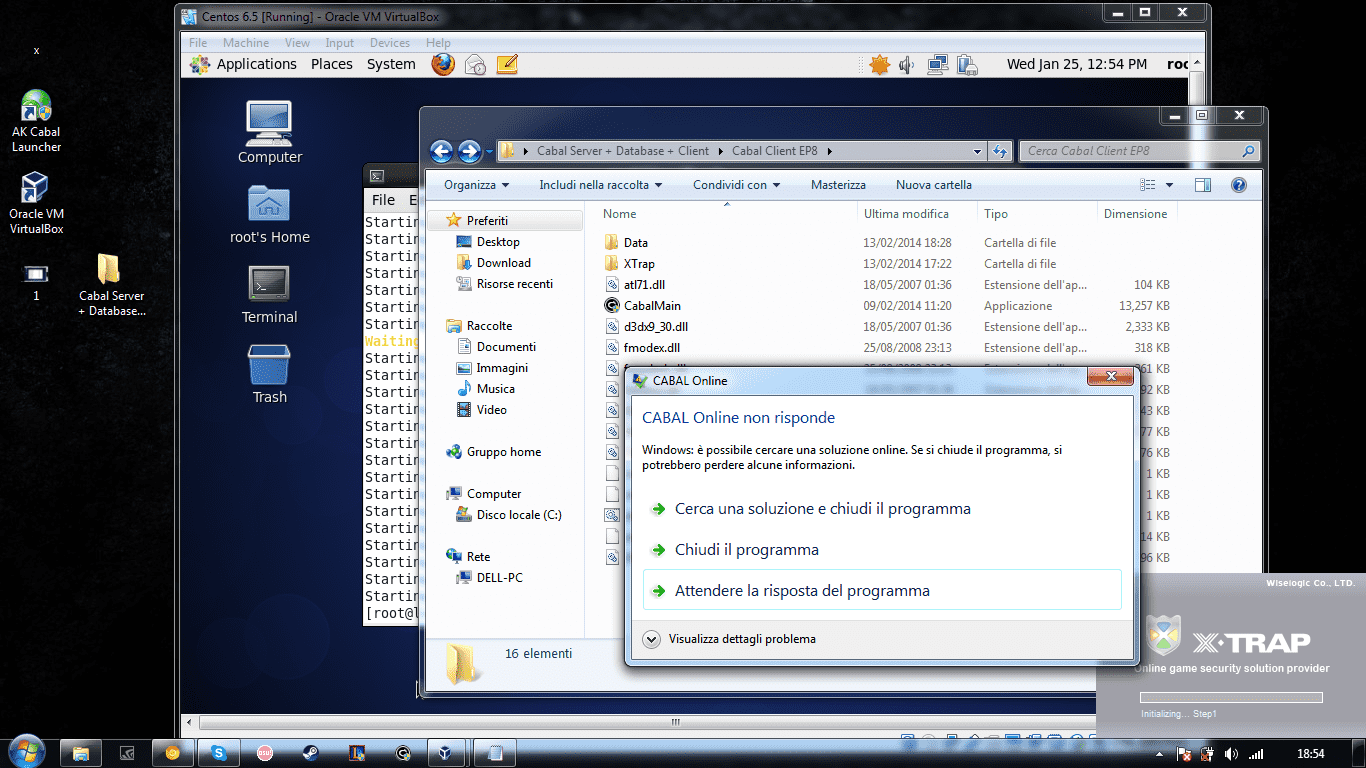1366x768 pixels.
Task: Open the taskbar volume icon
Action: tap(1231, 754)
